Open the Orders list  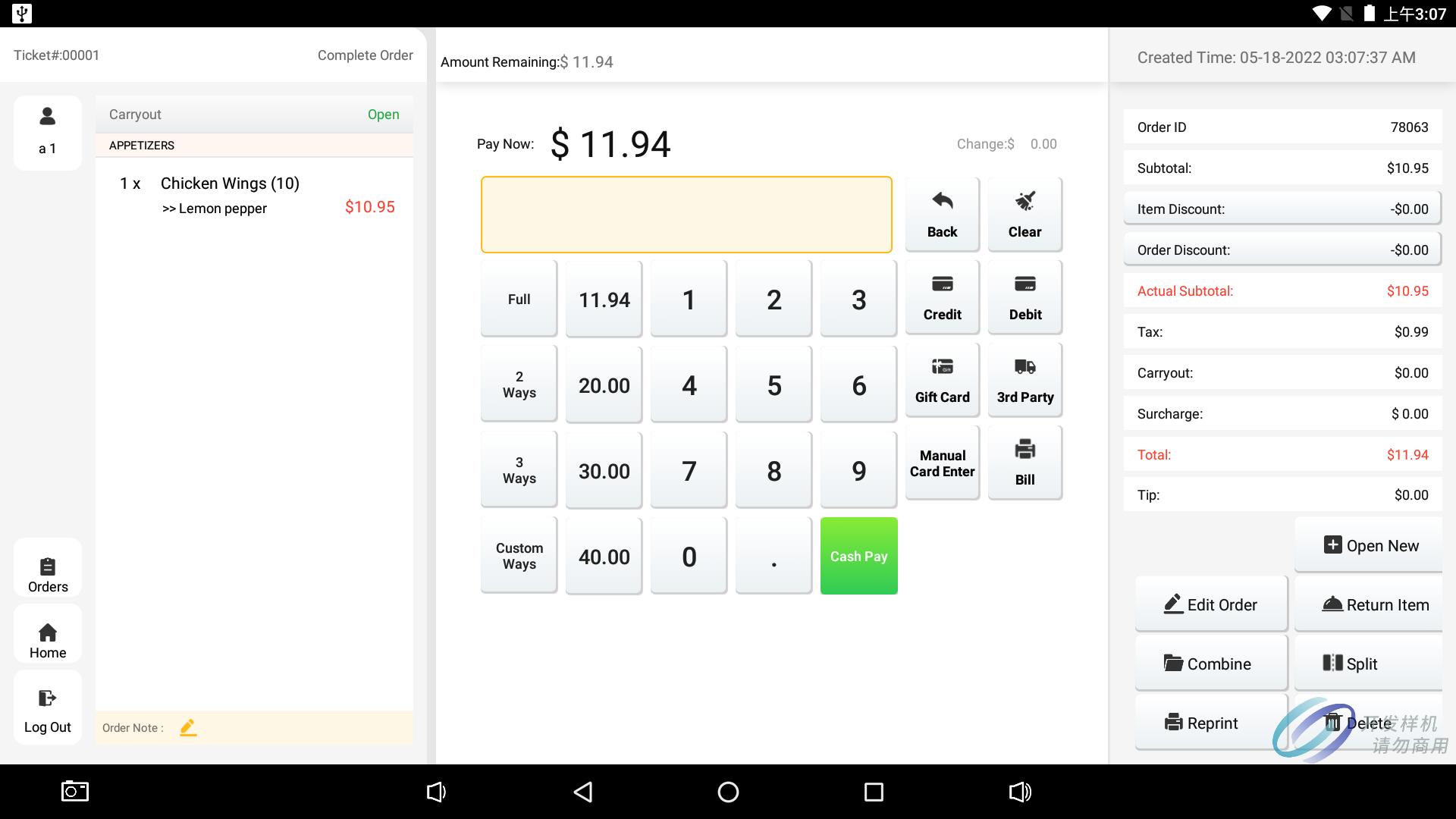coord(48,568)
